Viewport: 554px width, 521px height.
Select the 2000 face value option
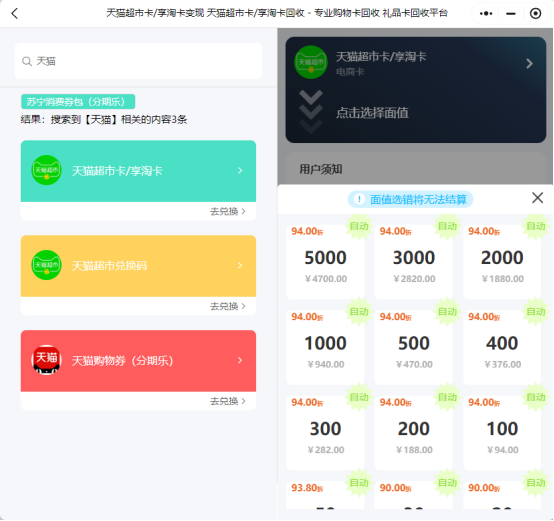pos(502,262)
